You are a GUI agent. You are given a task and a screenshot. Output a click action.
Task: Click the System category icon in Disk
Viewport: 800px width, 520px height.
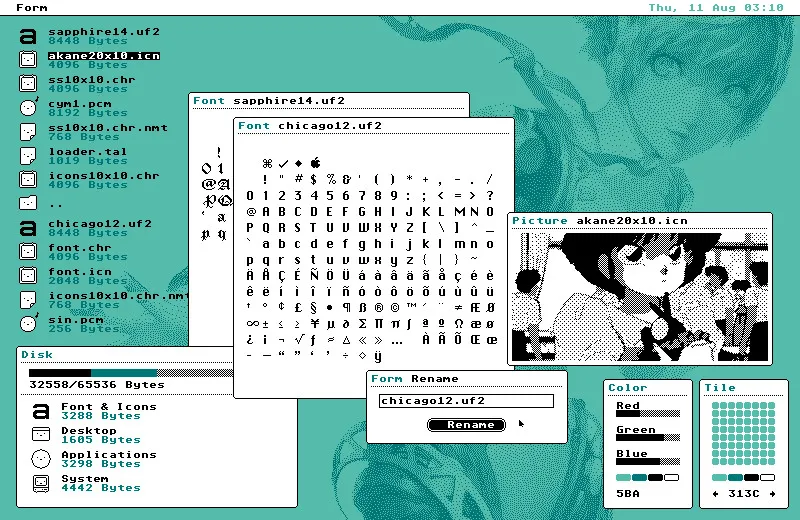[x=41, y=483]
